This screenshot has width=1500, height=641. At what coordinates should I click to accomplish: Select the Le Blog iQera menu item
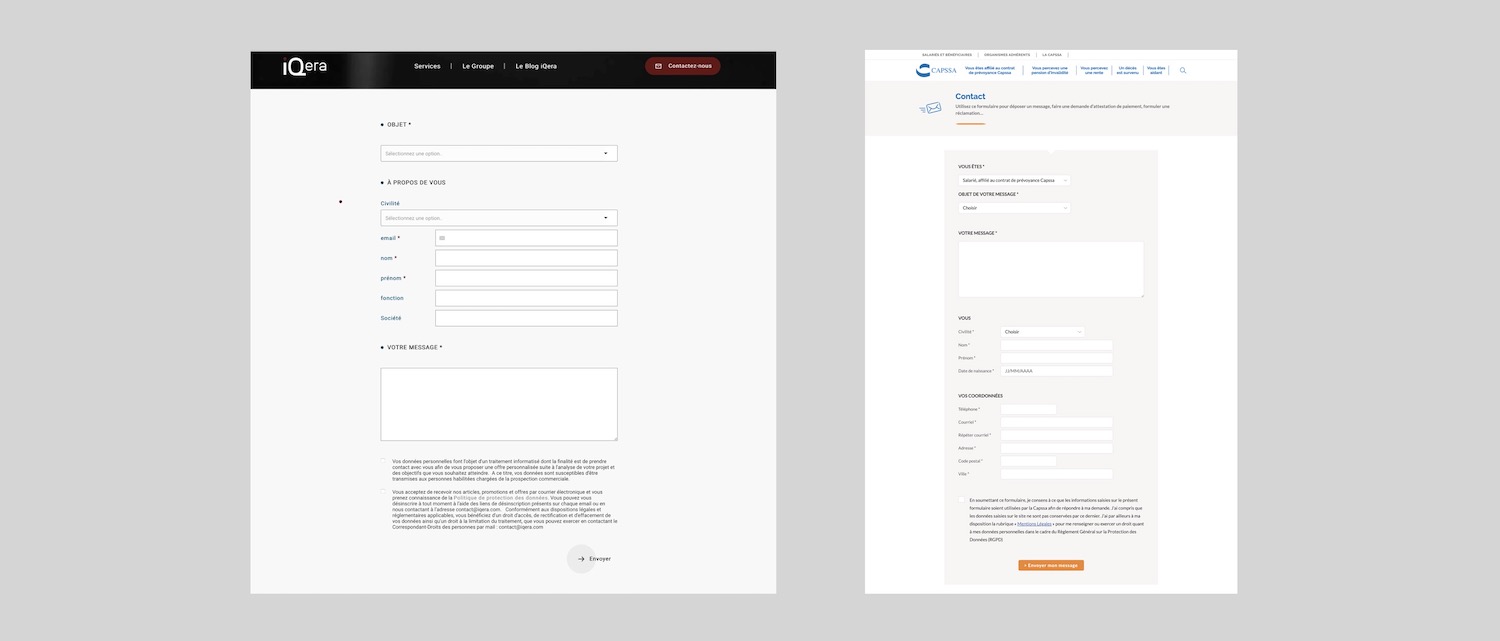click(537, 66)
